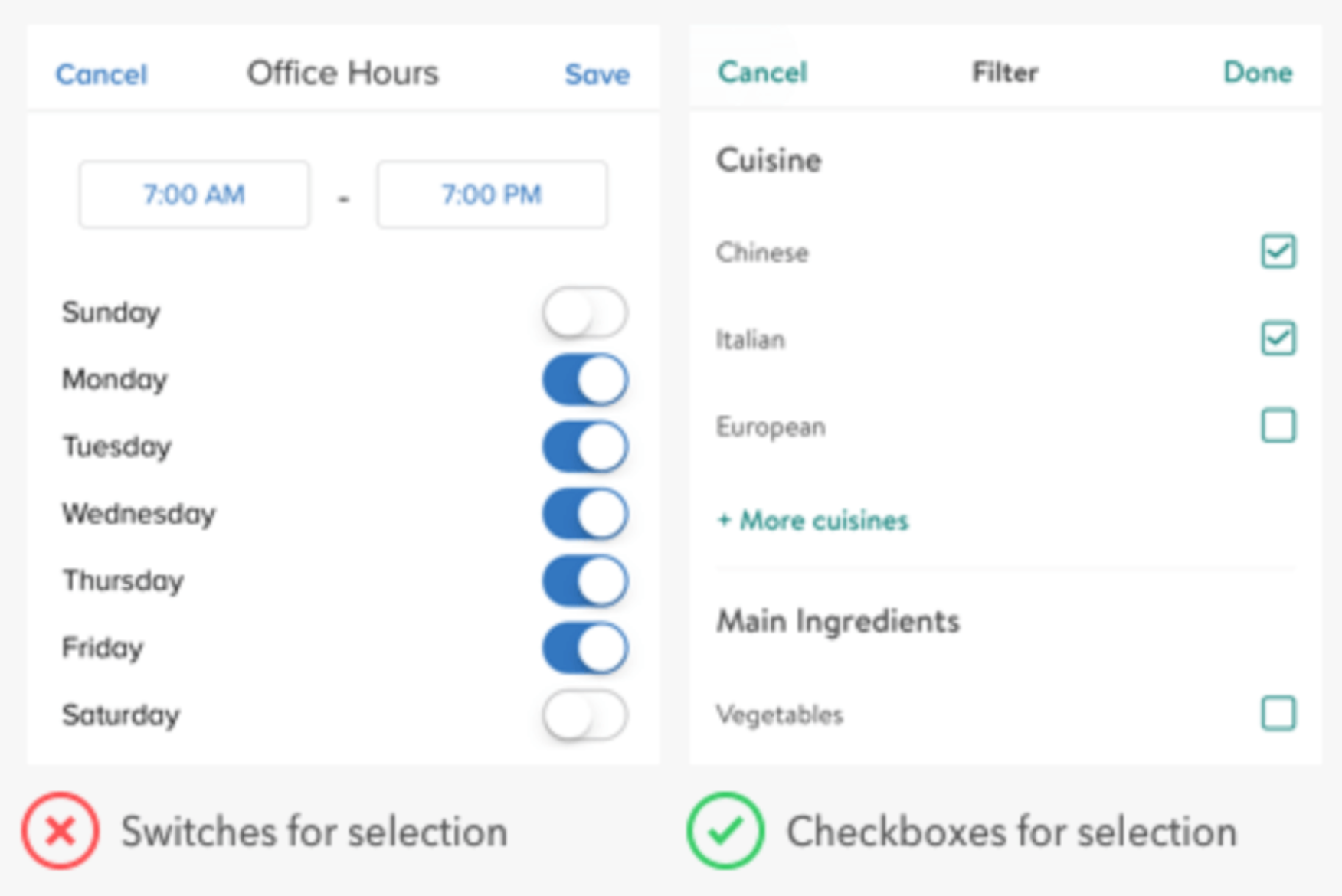The height and width of the screenshot is (896, 1342).
Task: Turn off the Friday switch
Action: [585, 648]
